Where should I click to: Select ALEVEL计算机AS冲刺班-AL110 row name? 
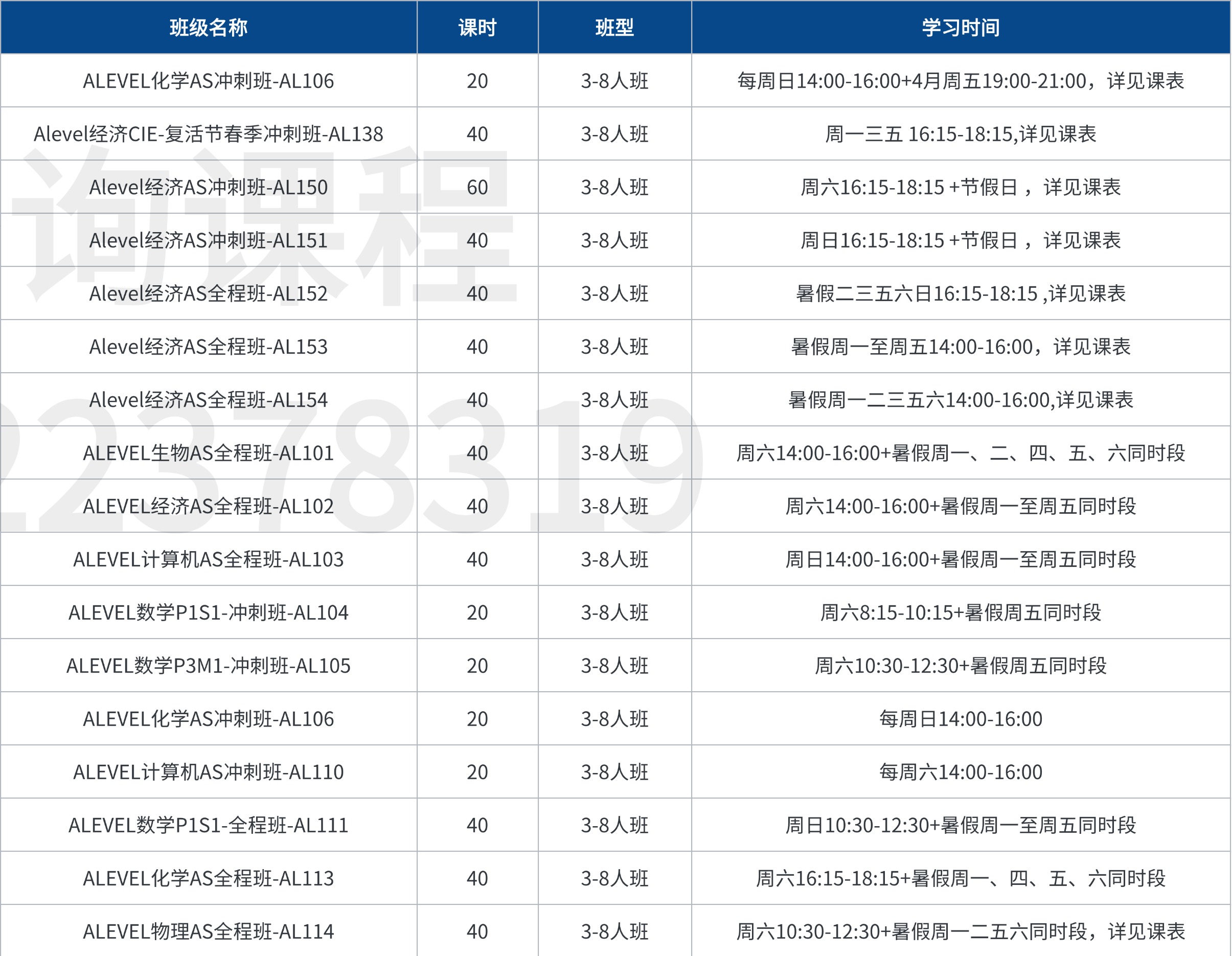(208, 772)
